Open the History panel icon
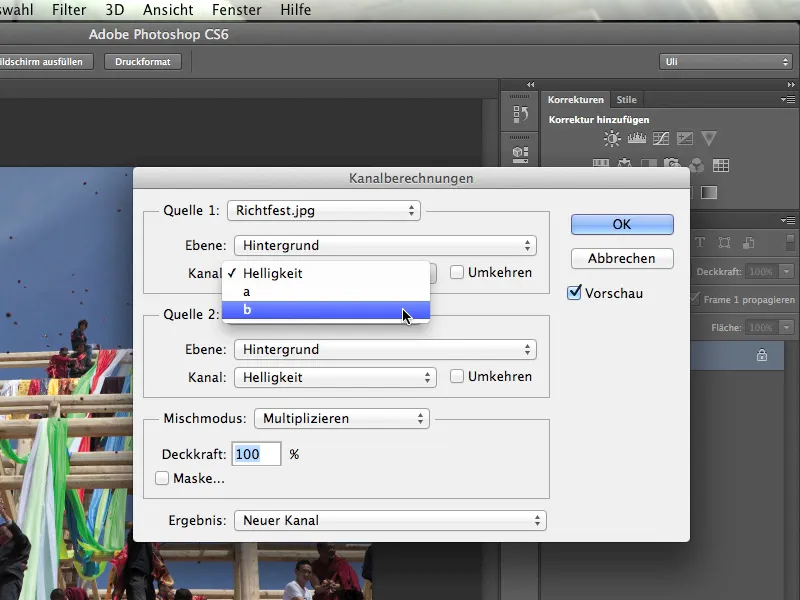Screen dimensions: 800x600 tap(520, 113)
